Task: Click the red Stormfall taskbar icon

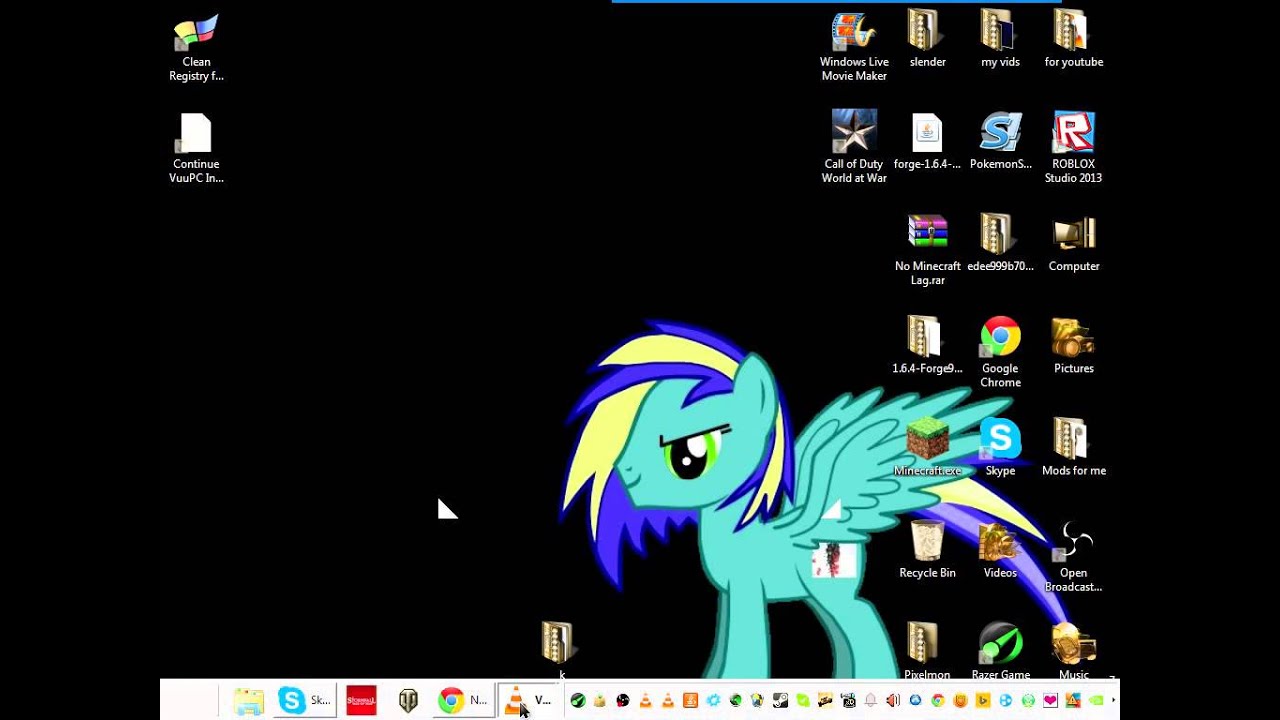Action: click(361, 701)
